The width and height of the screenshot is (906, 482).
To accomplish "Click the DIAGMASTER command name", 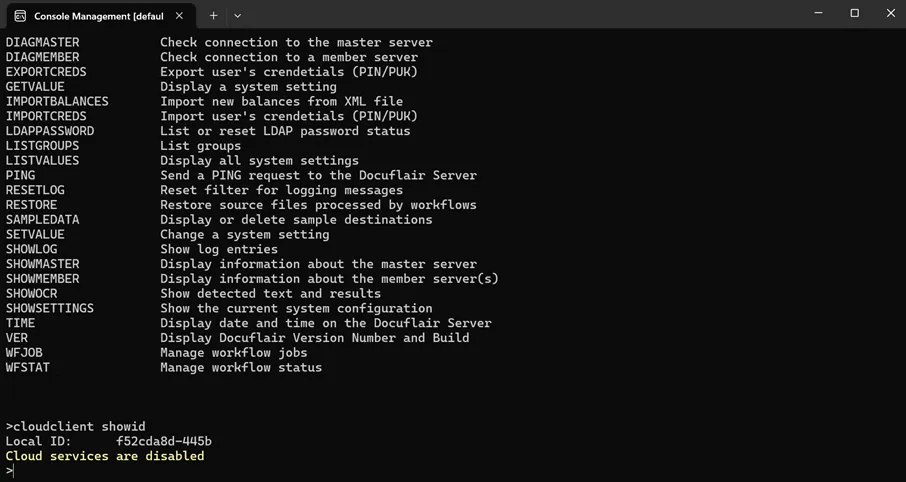I will pyautogui.click(x=42, y=42).
